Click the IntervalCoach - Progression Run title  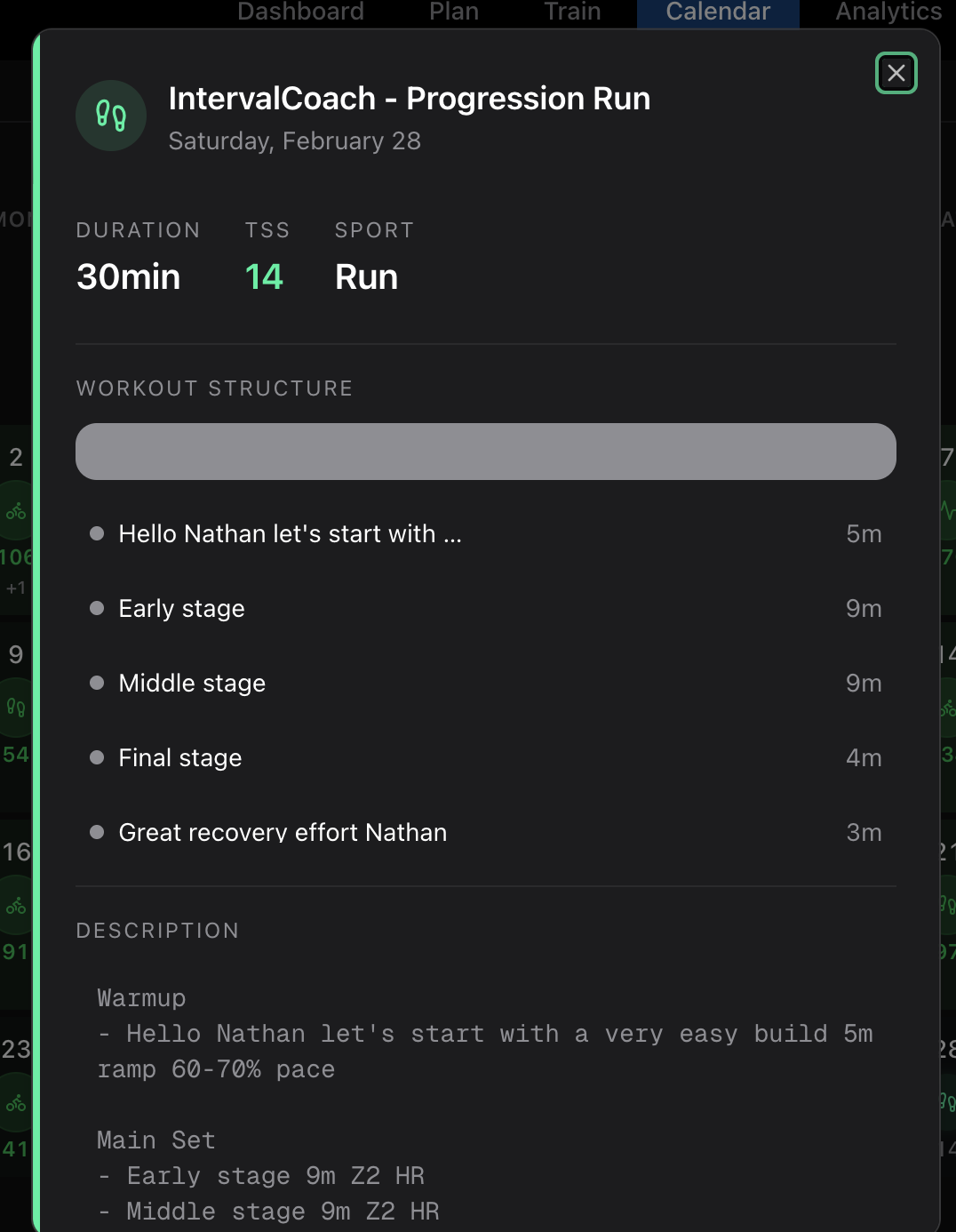click(410, 99)
